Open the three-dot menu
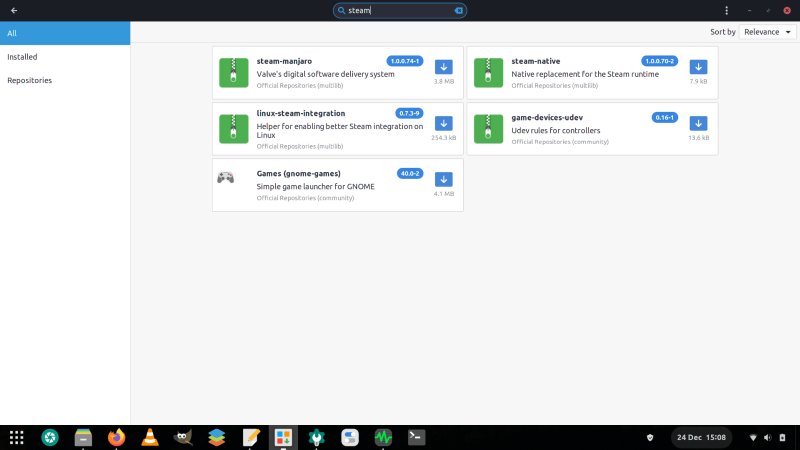This screenshot has height=450, width=800. tap(727, 10)
